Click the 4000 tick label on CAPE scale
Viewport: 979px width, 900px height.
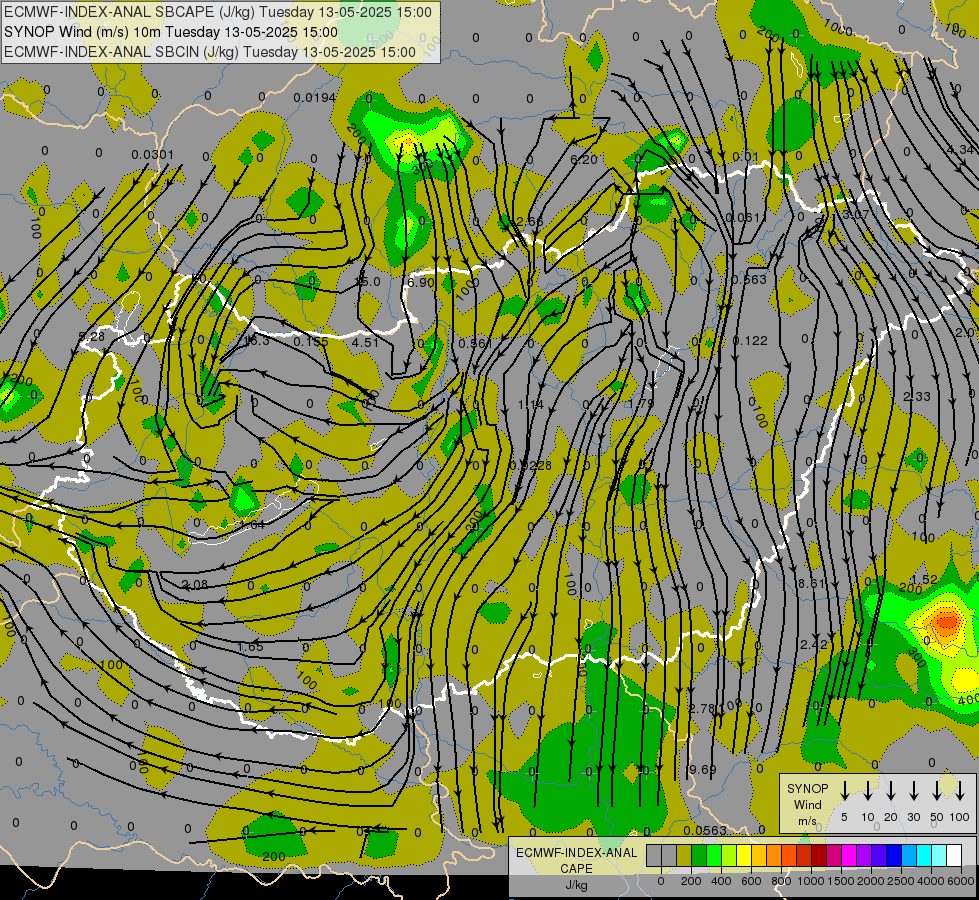coord(931,881)
